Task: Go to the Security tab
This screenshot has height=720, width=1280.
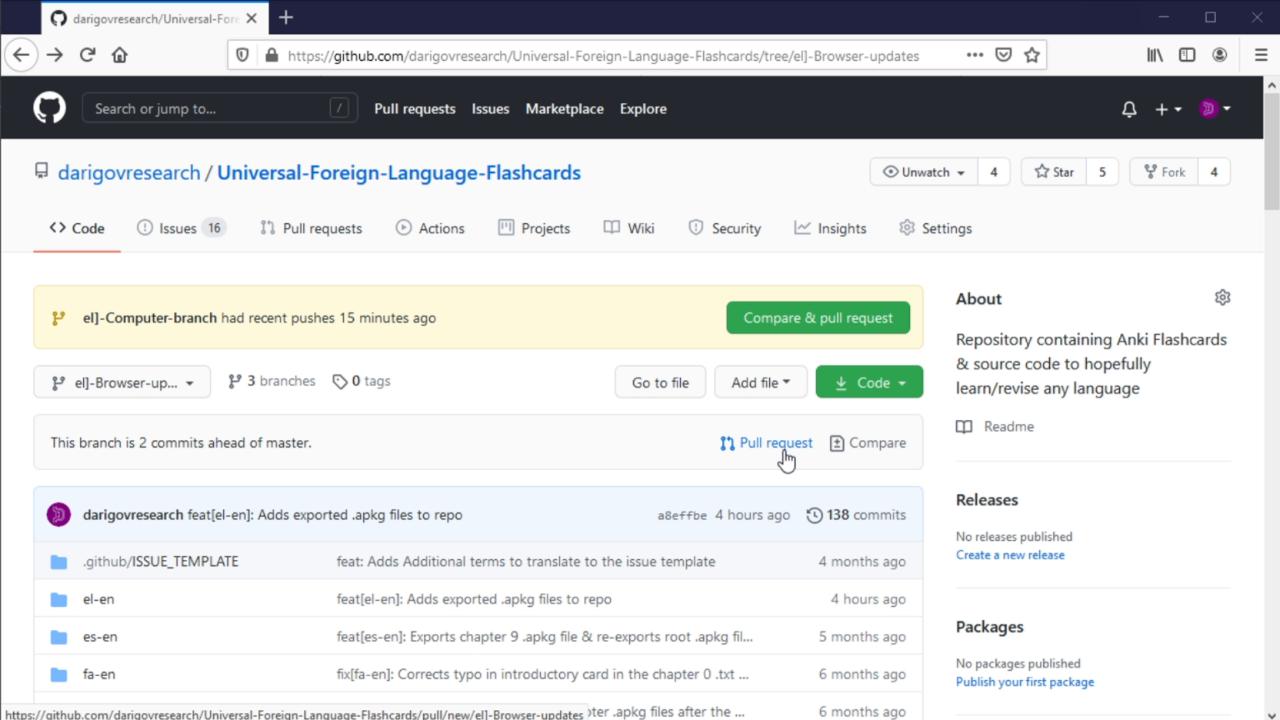Action: pyautogui.click(x=725, y=228)
